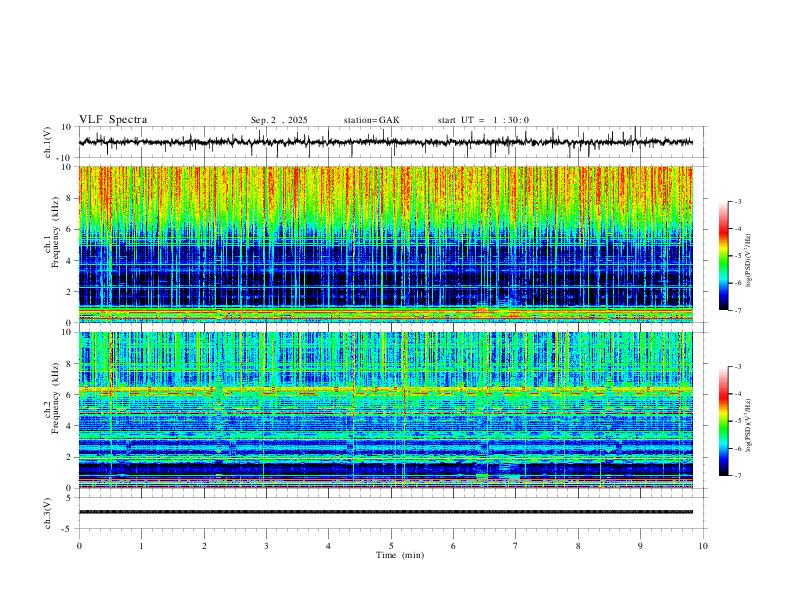Click the ch.1 "Frequency (kHz)" axis label
Viewport: 792px width, 612px height.
55,233
